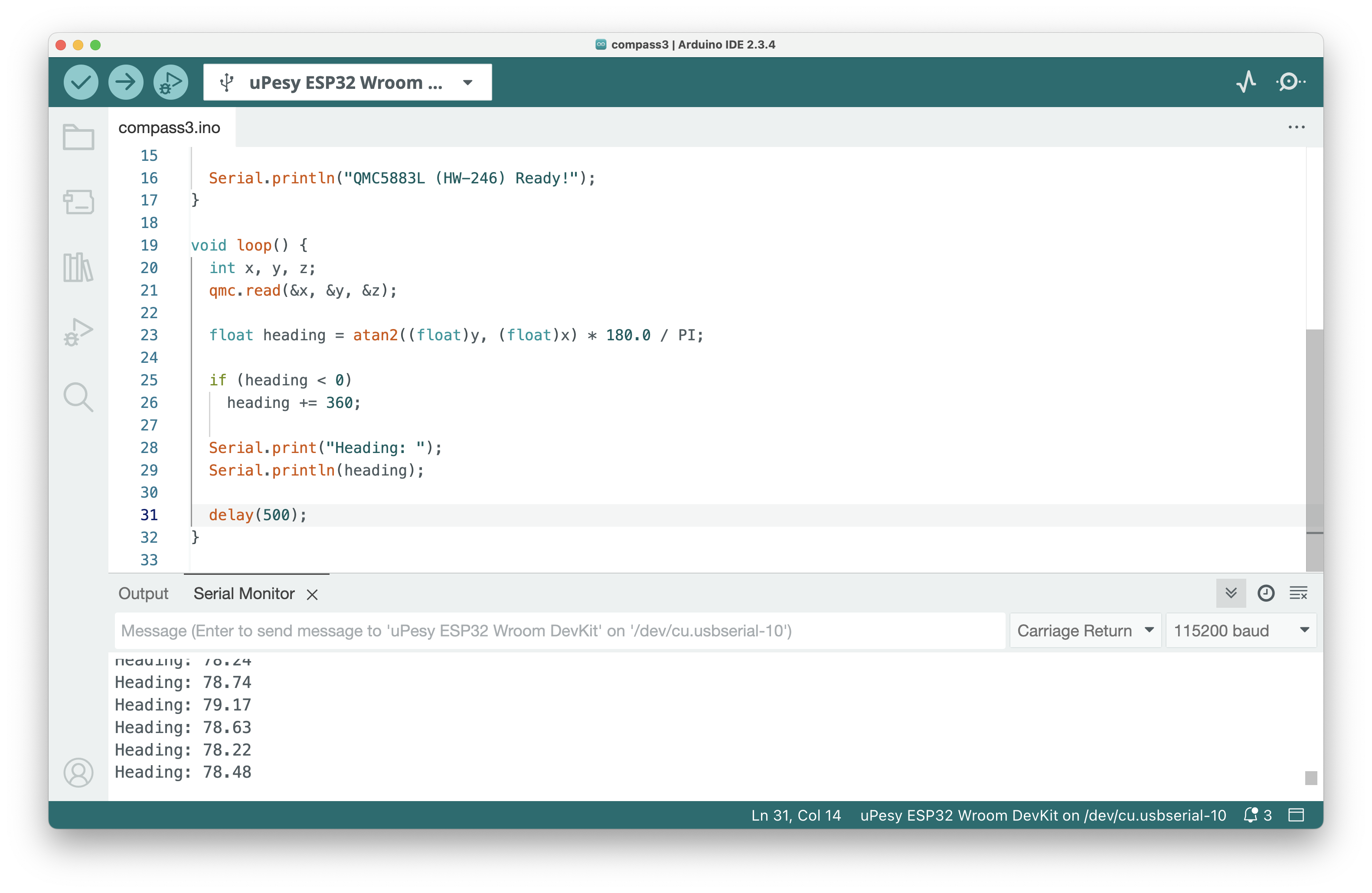Click the Serial Monitor magnifier icon in toolbar
Screen dimensions: 1372x893
[x=1290, y=82]
